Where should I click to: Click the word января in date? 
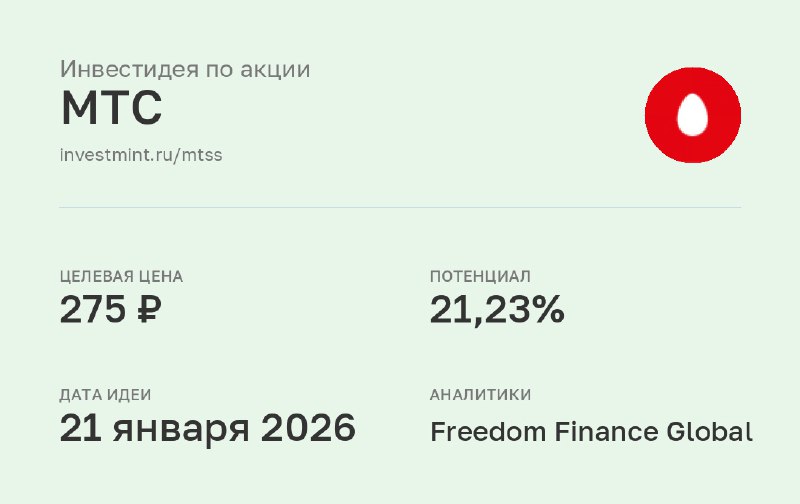tap(181, 431)
